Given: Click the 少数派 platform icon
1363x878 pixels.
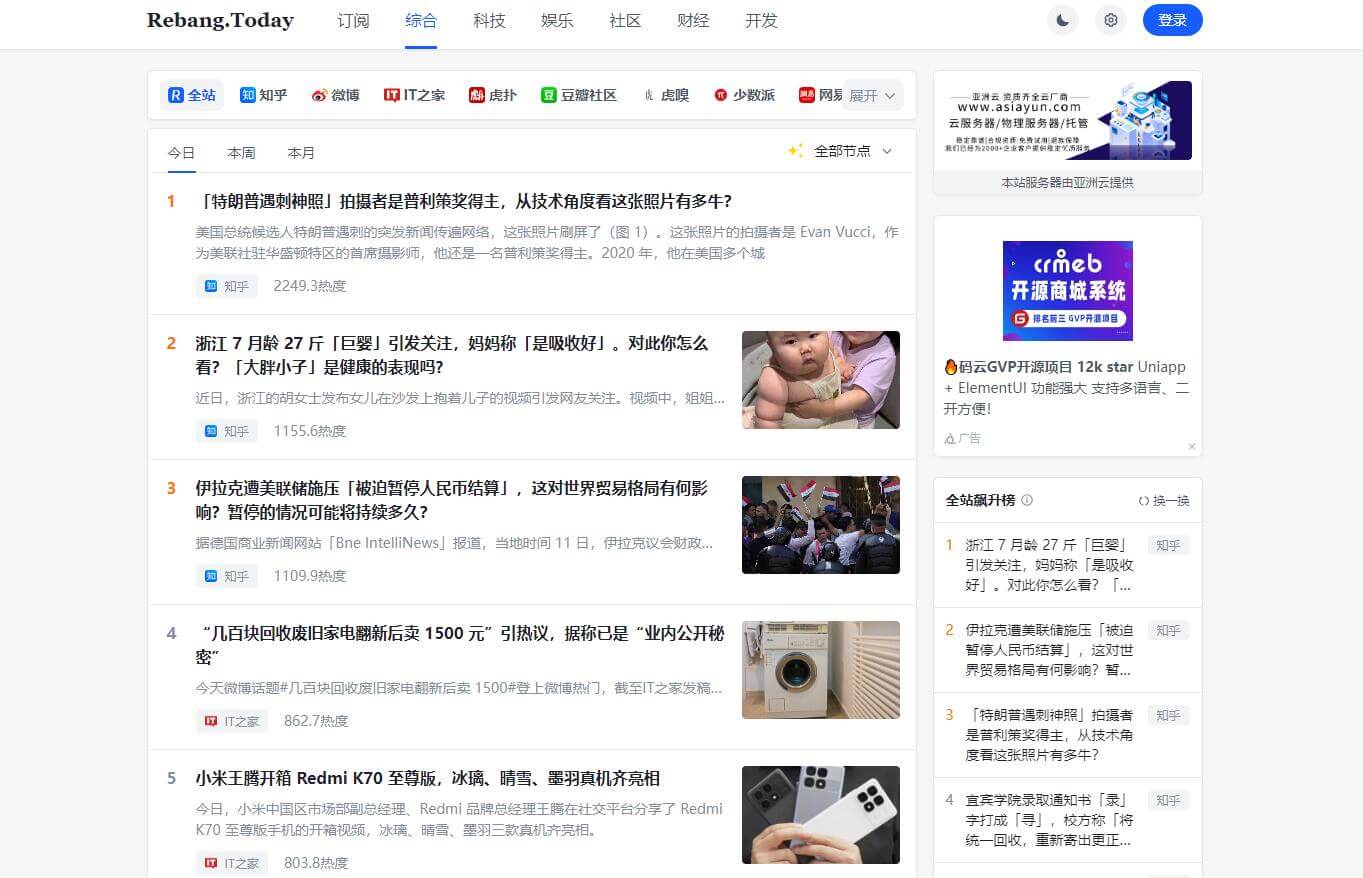Looking at the screenshot, I should (x=721, y=94).
